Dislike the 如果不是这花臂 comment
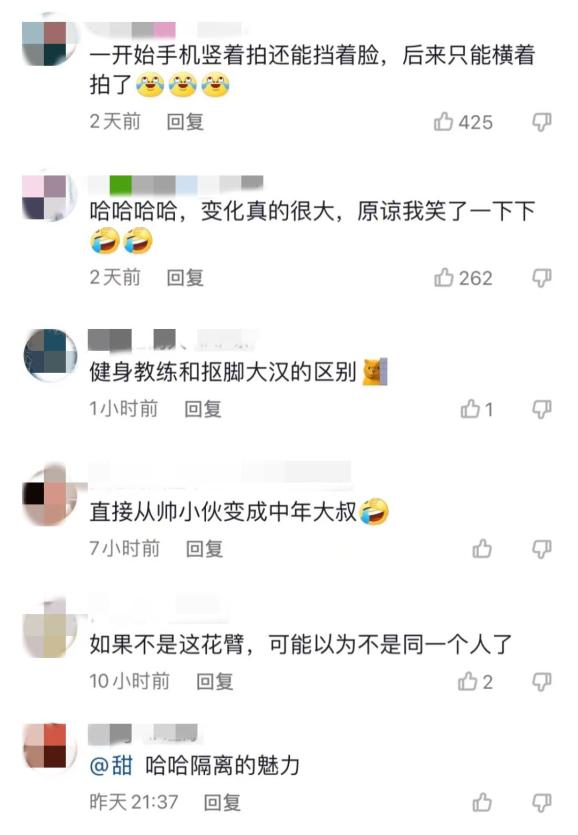The image size is (578, 835). [542, 681]
